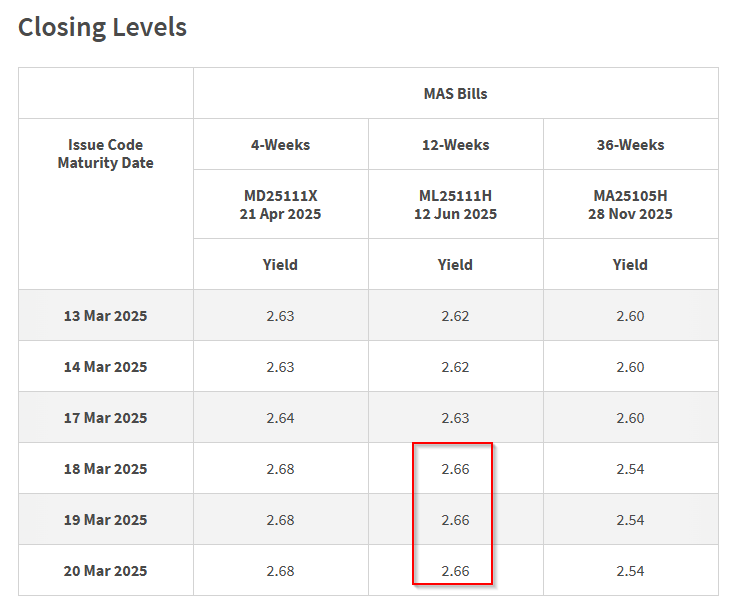751x611 pixels.
Task: Click issue code MD25111X 21 Apr 2025
Action: [x=281, y=204]
